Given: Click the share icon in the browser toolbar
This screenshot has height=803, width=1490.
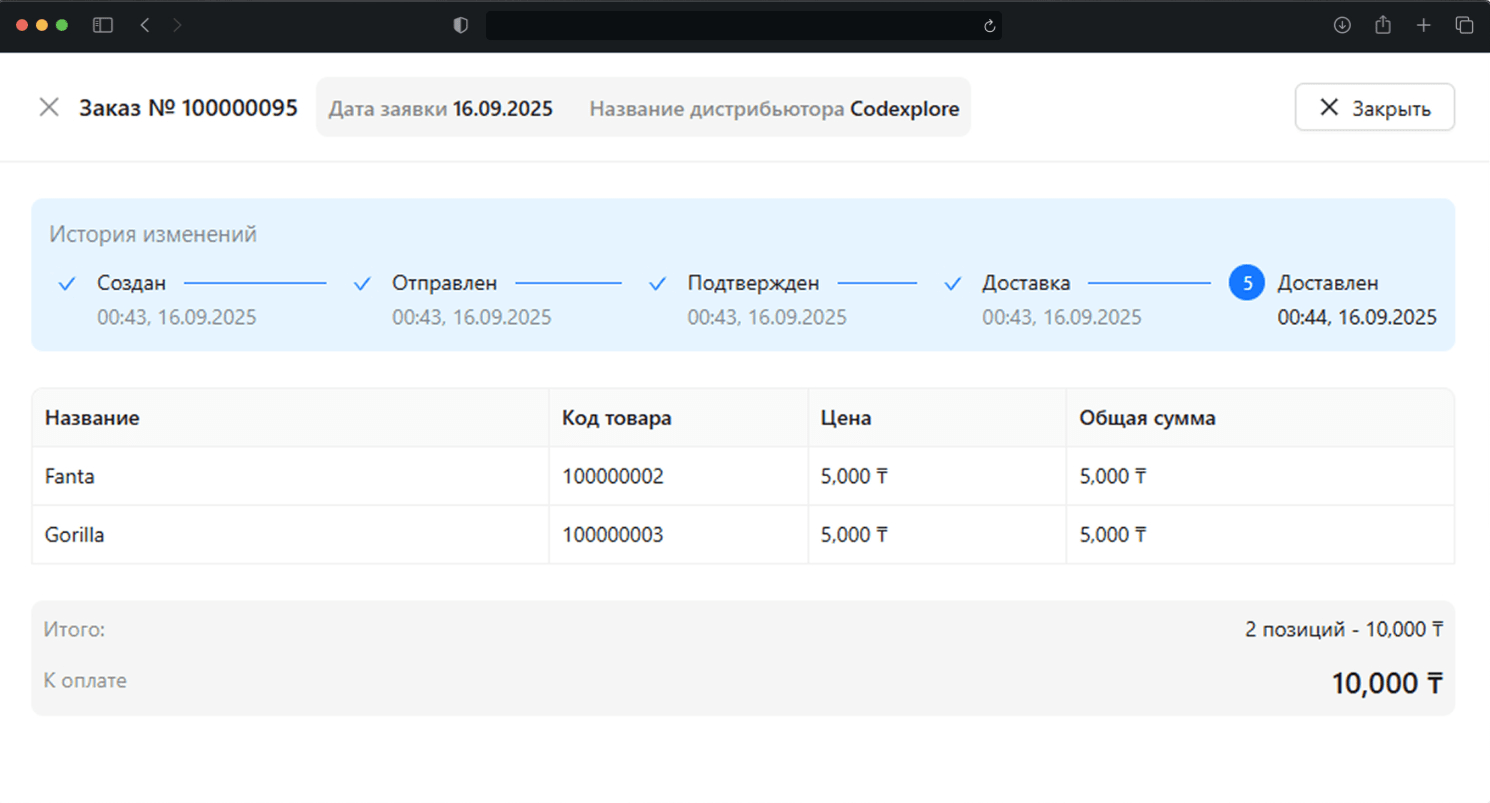Looking at the screenshot, I should click(1383, 26).
